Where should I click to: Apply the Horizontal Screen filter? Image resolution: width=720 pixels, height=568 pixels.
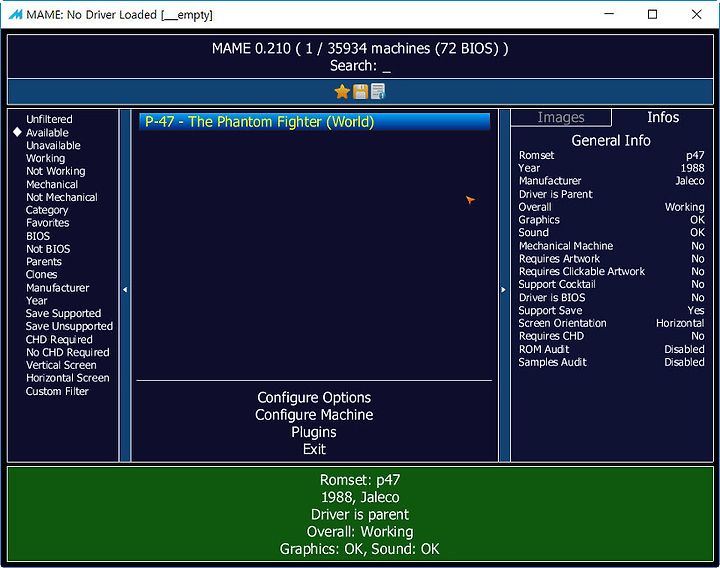(x=68, y=378)
